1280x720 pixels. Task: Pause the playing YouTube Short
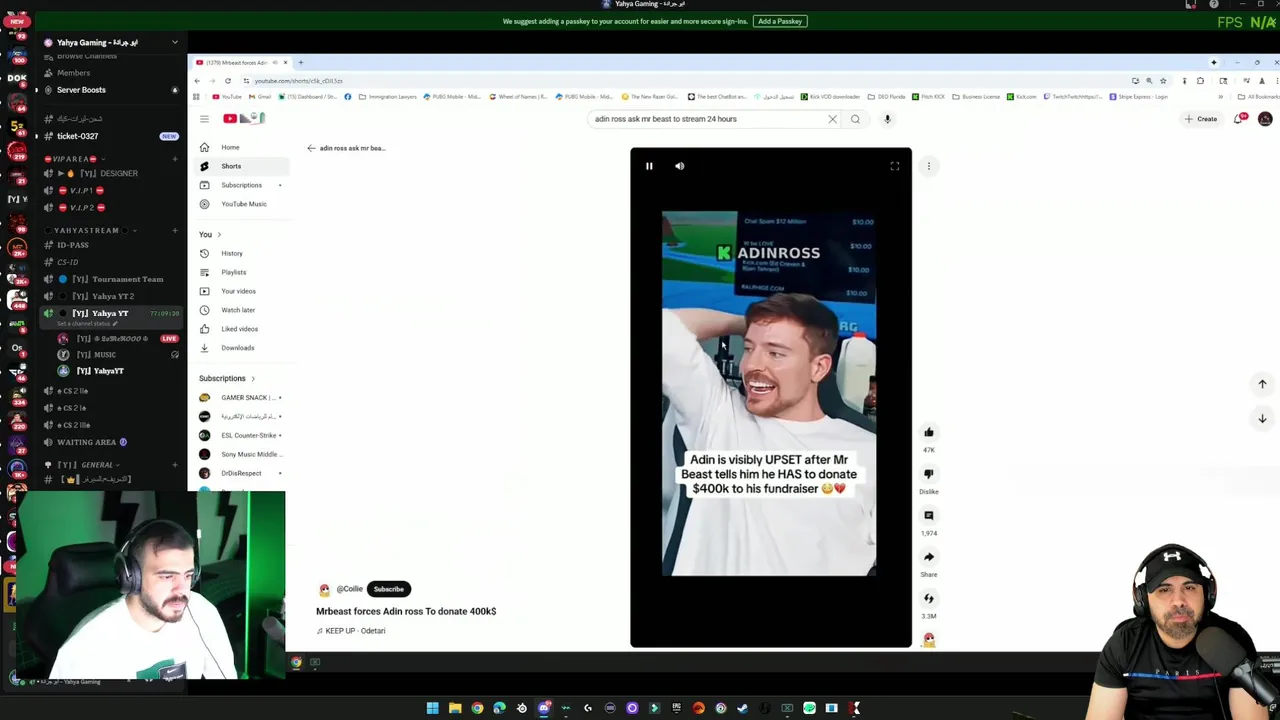[x=649, y=166]
